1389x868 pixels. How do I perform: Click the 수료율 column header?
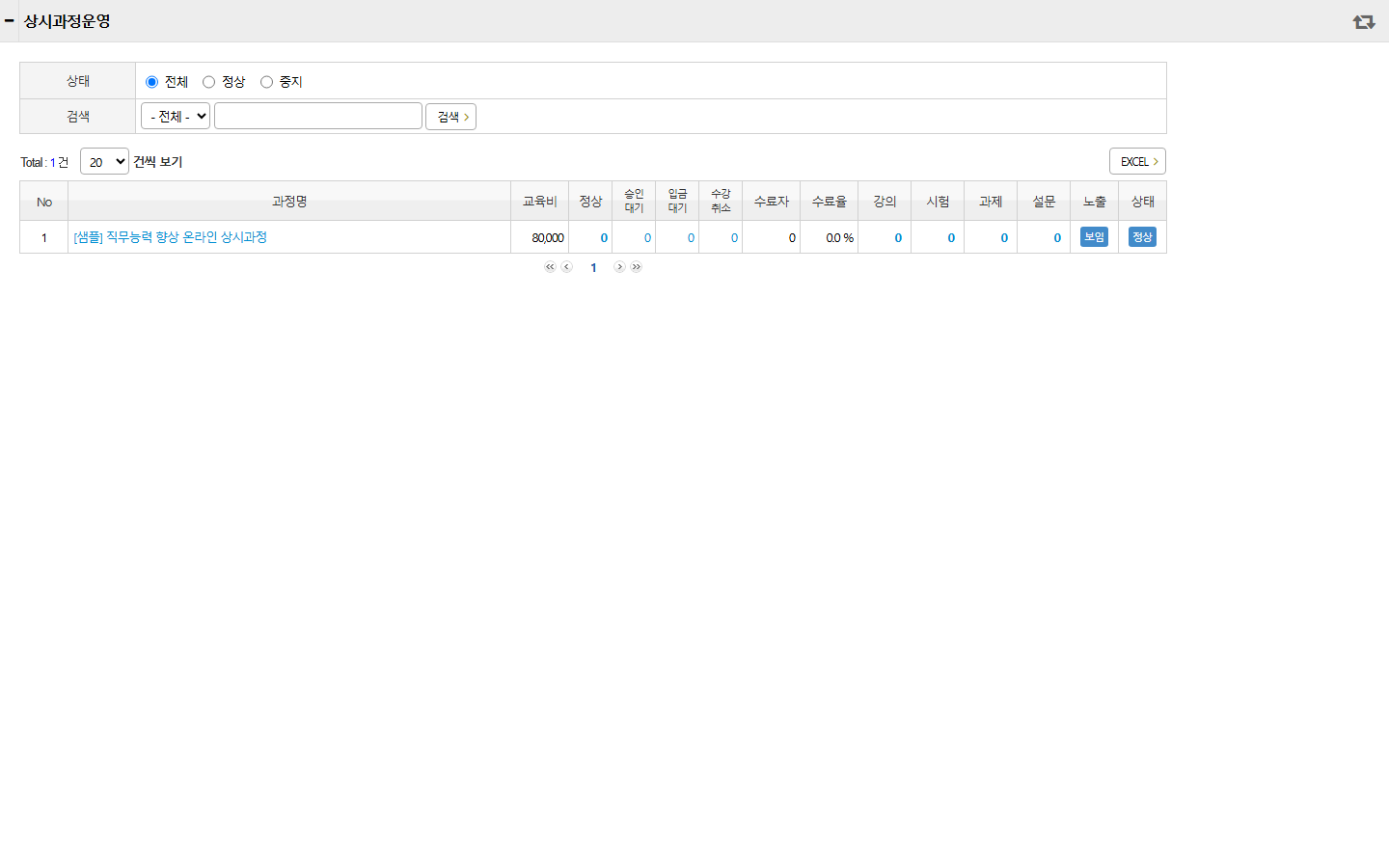point(830,202)
